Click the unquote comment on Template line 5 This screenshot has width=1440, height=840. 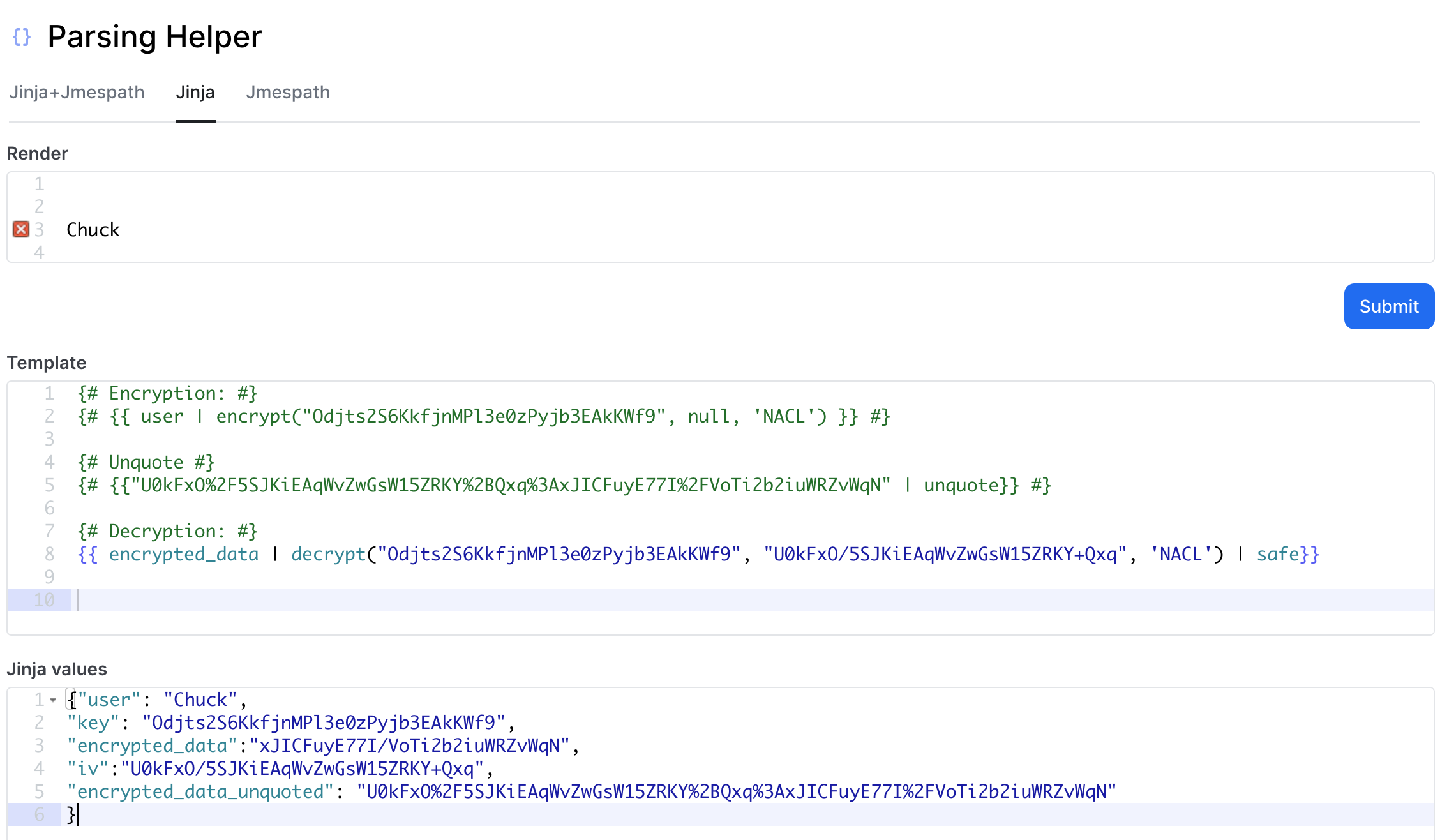click(x=564, y=485)
